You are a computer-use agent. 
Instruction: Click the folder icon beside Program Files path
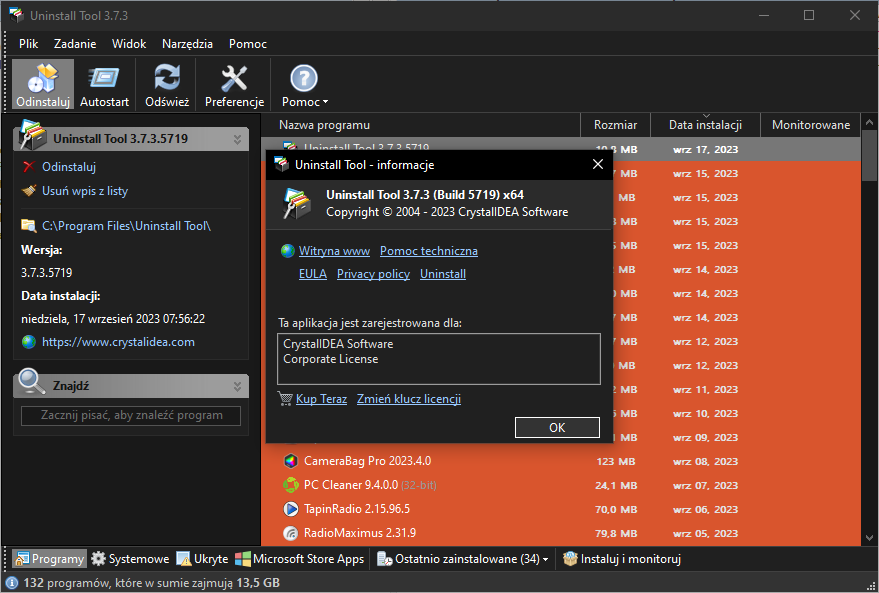click(29, 226)
